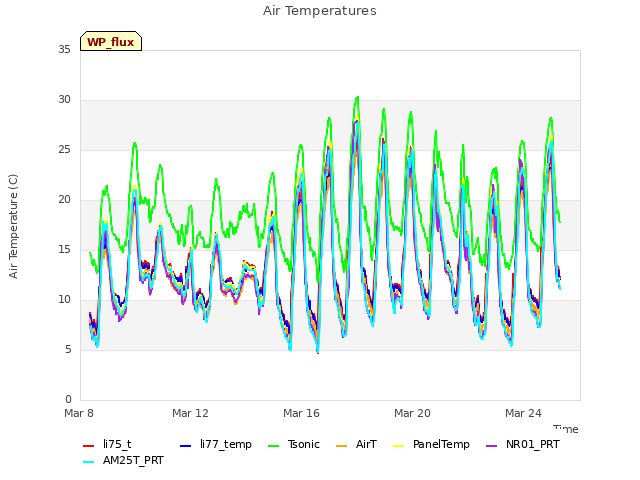Click the 10 y-axis tick label
Image resolution: width=640 pixels, height=480 pixels.
tap(64, 300)
